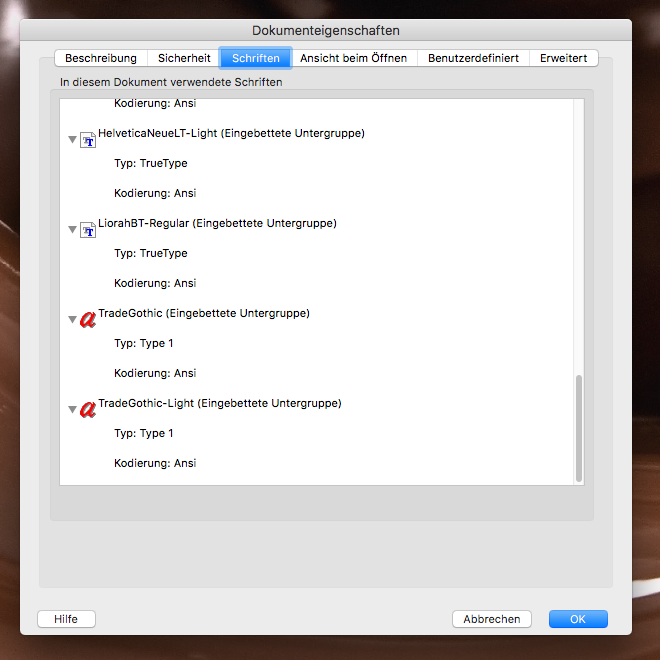Click the 'In diesem Dokument verwendete Schriften' label

171,82
